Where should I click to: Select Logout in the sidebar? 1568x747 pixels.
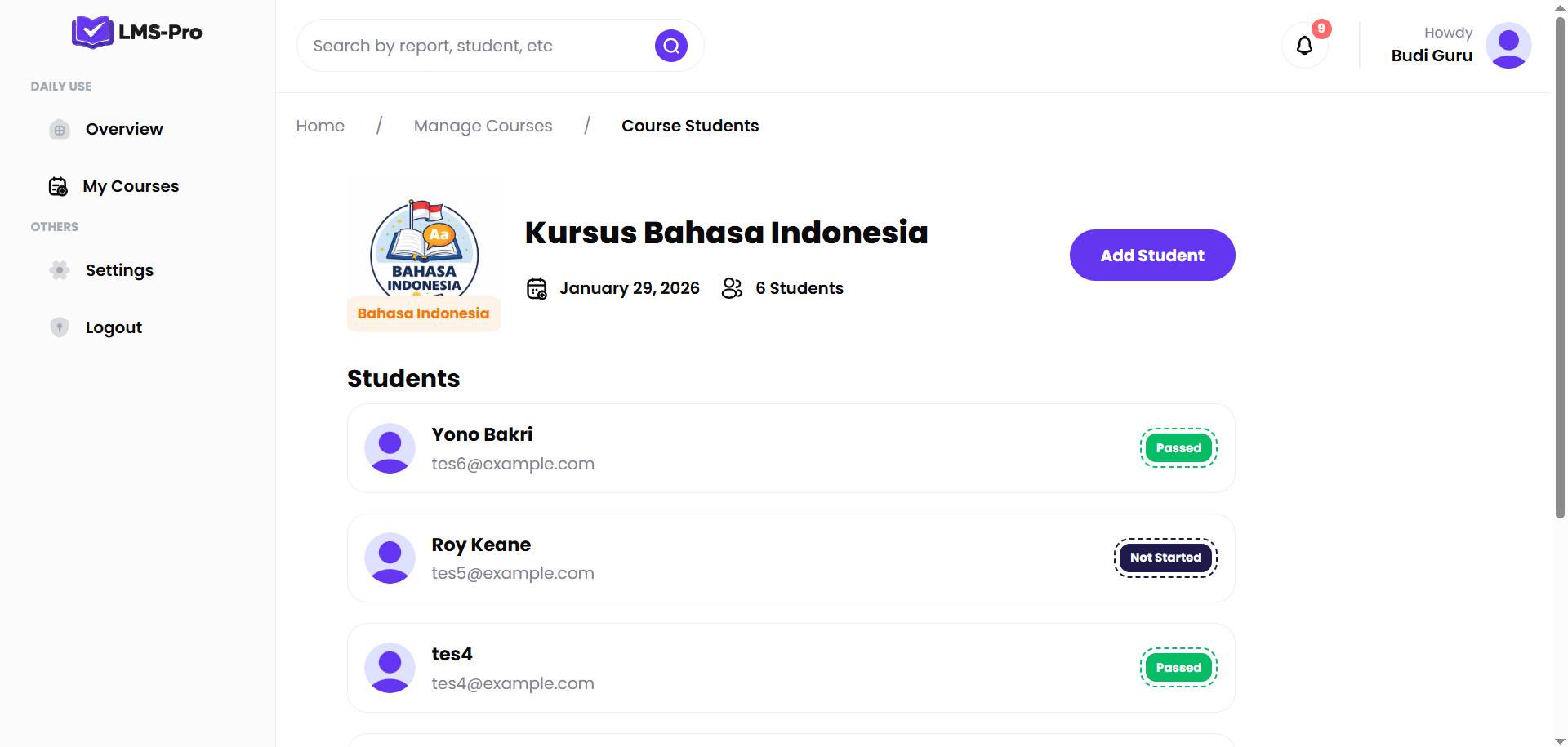[x=114, y=327]
